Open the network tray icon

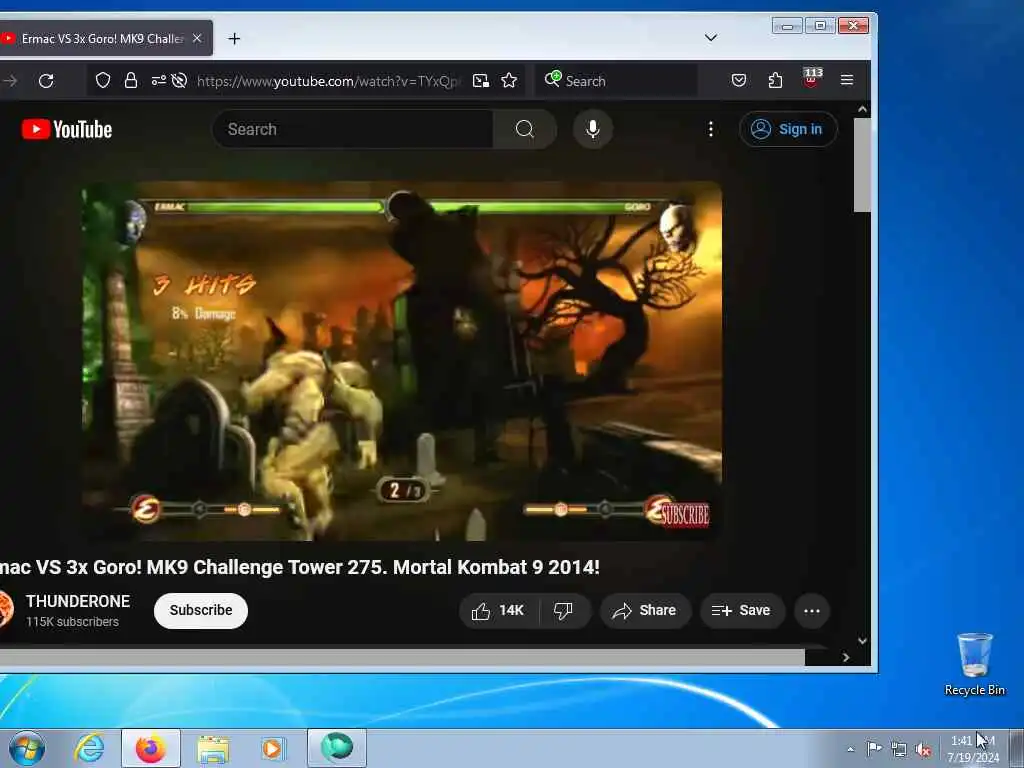(899, 749)
